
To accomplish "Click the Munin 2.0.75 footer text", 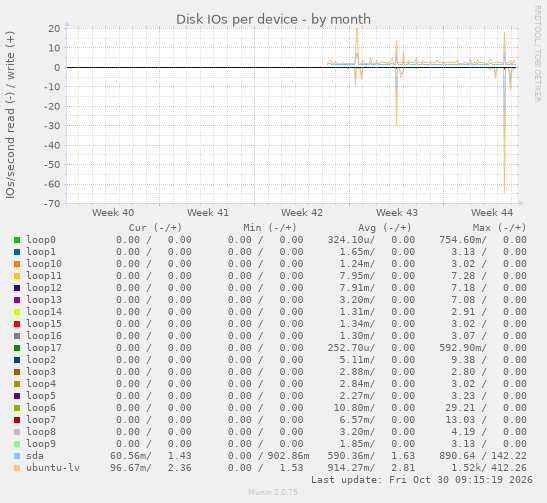I will click(273, 492).
